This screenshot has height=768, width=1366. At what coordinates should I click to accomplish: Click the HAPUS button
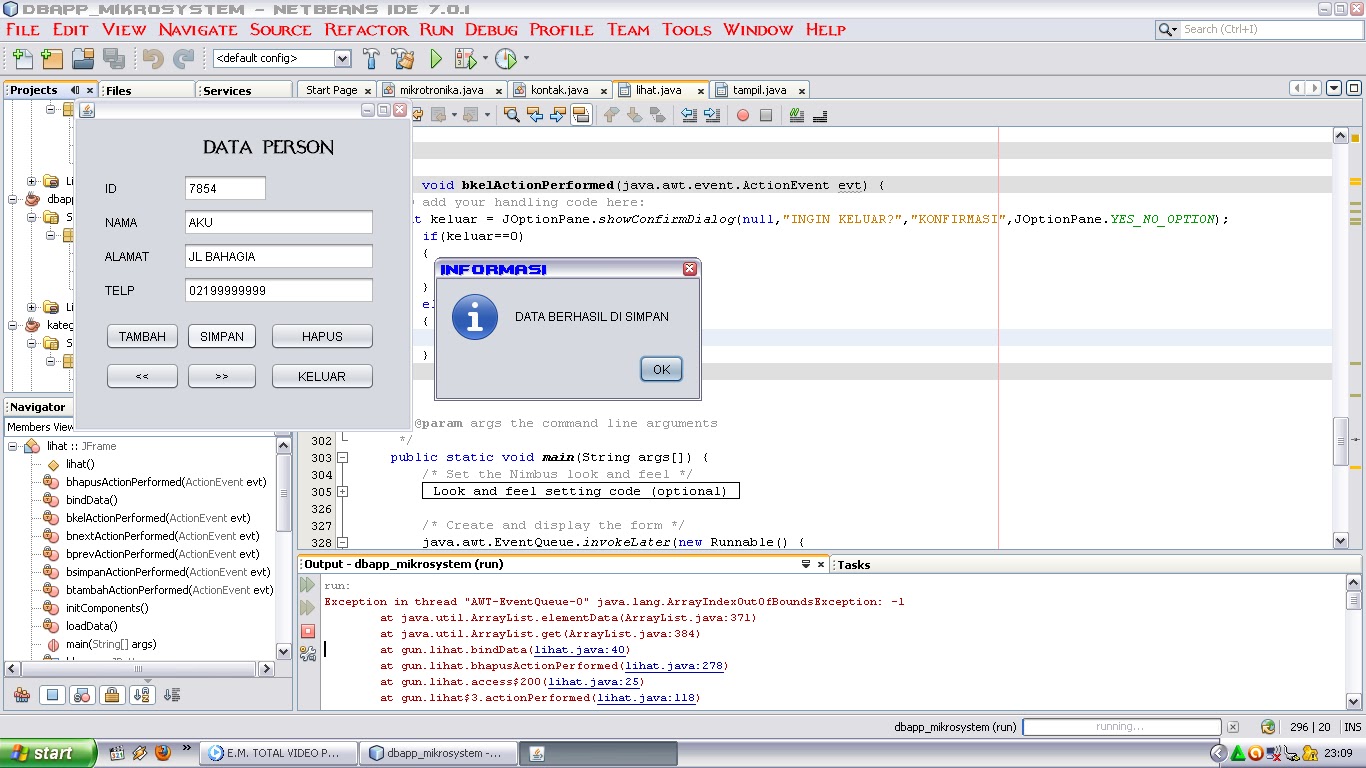tap(322, 336)
